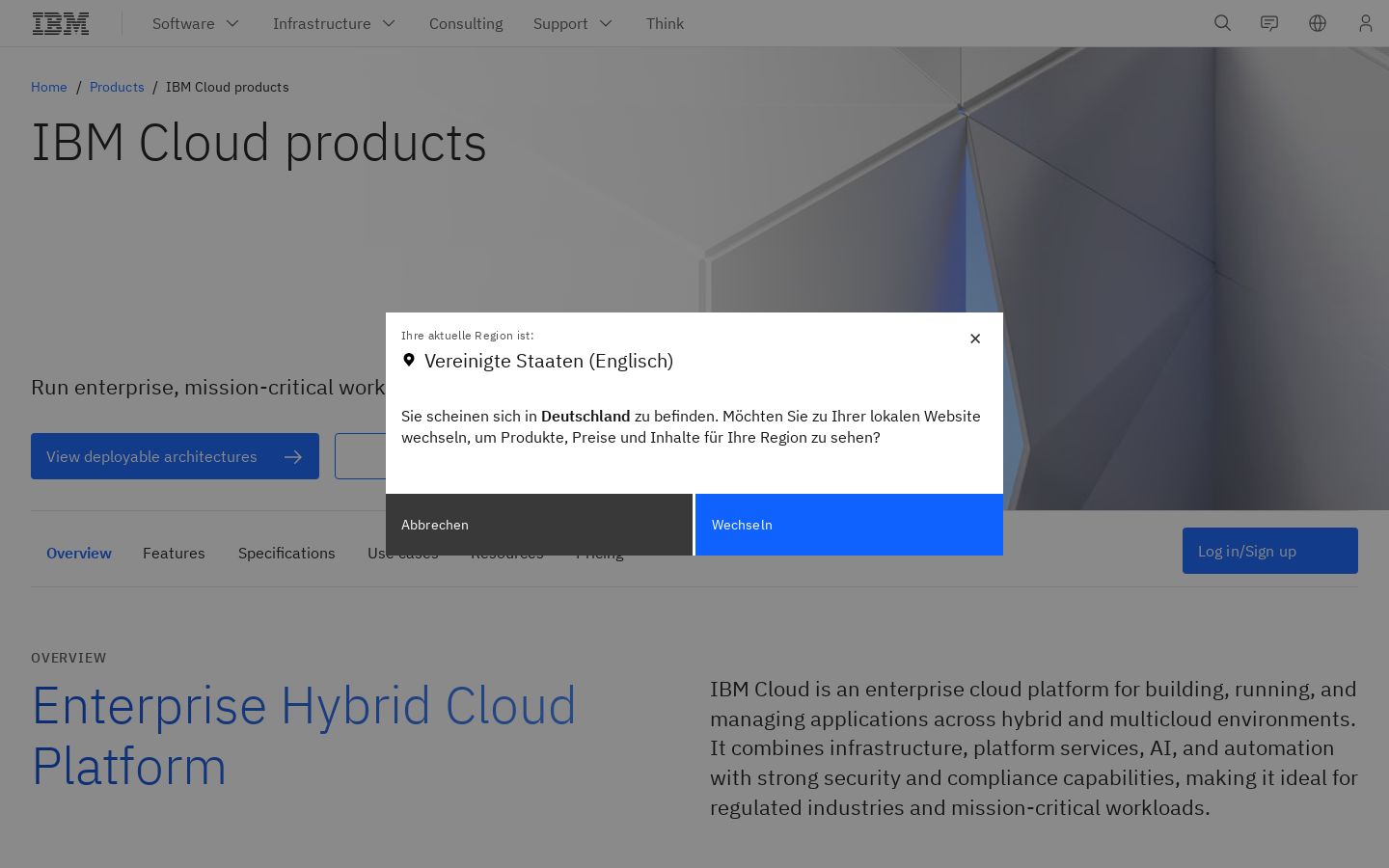1389x868 pixels.
Task: Open the user profile icon
Action: (1365, 23)
